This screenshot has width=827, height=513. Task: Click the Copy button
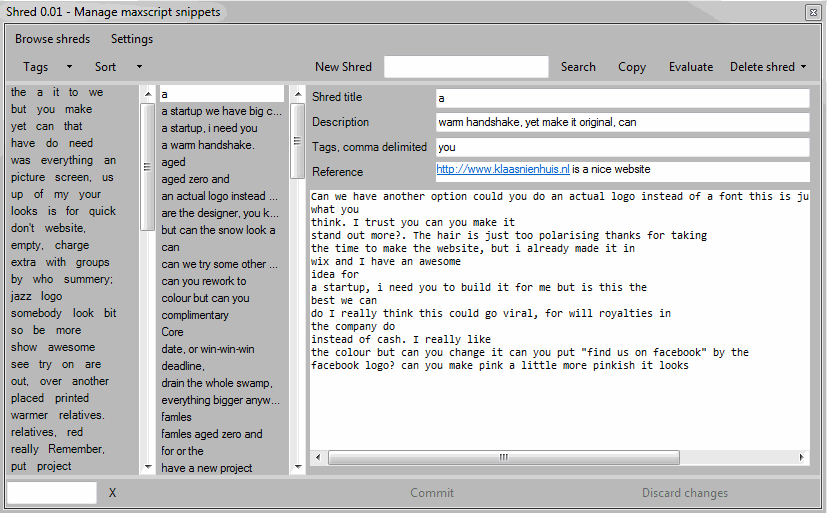point(632,67)
